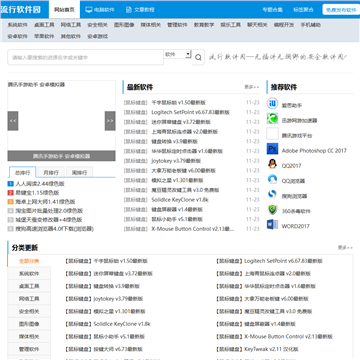Click the magnifier search icon
The height and width of the screenshot is (360, 360).
(198, 57)
